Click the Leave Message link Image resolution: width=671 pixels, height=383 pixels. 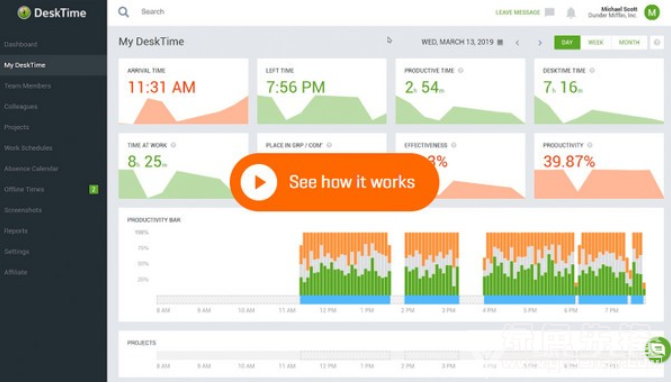tap(517, 12)
